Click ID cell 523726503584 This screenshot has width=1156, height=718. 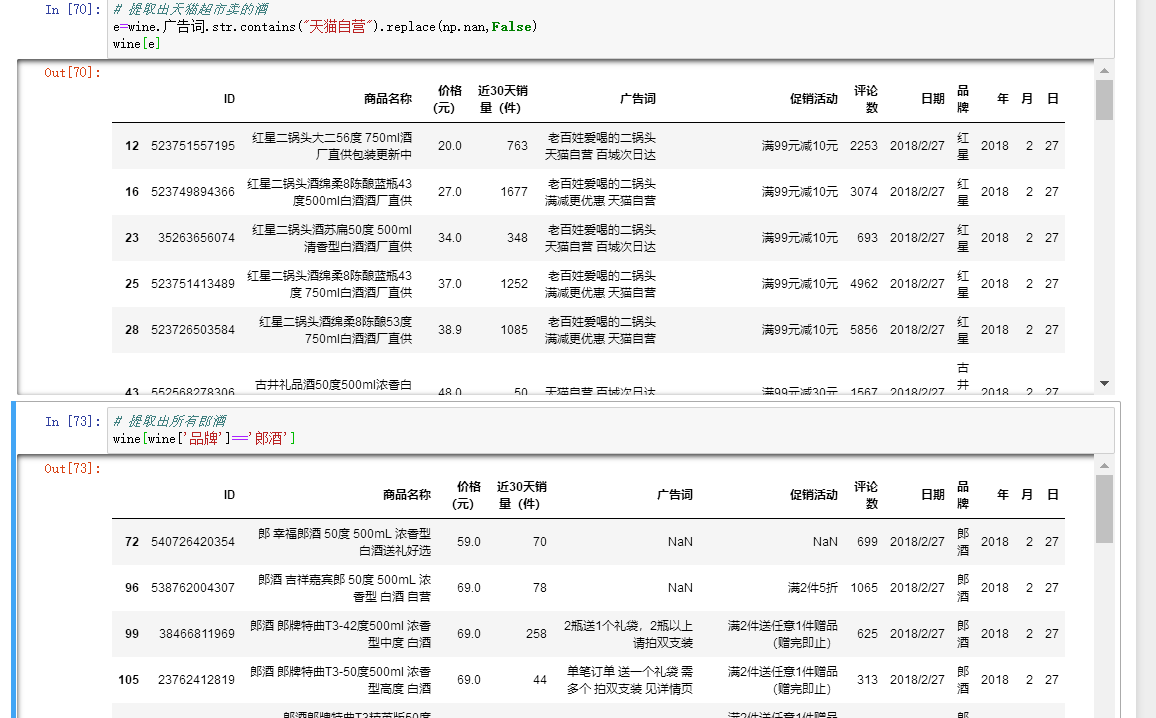tap(193, 330)
